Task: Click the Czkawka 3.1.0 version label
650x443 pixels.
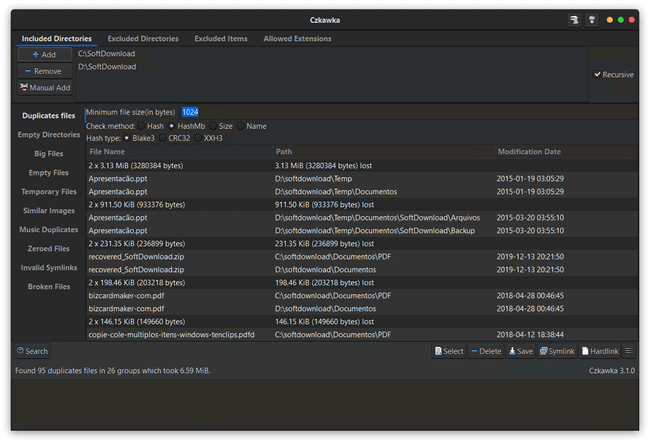Action: (x=611, y=370)
